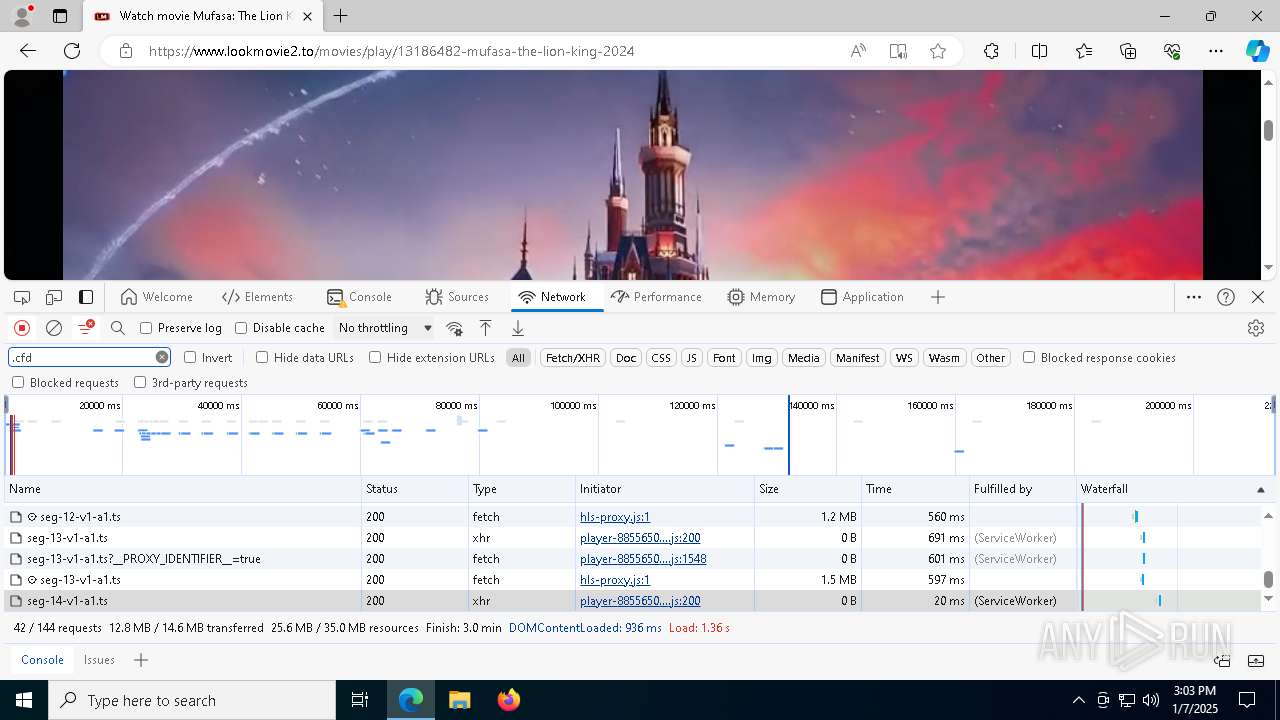This screenshot has height=720, width=1280.
Task: Import HAR file upload arrow
Action: 486,328
